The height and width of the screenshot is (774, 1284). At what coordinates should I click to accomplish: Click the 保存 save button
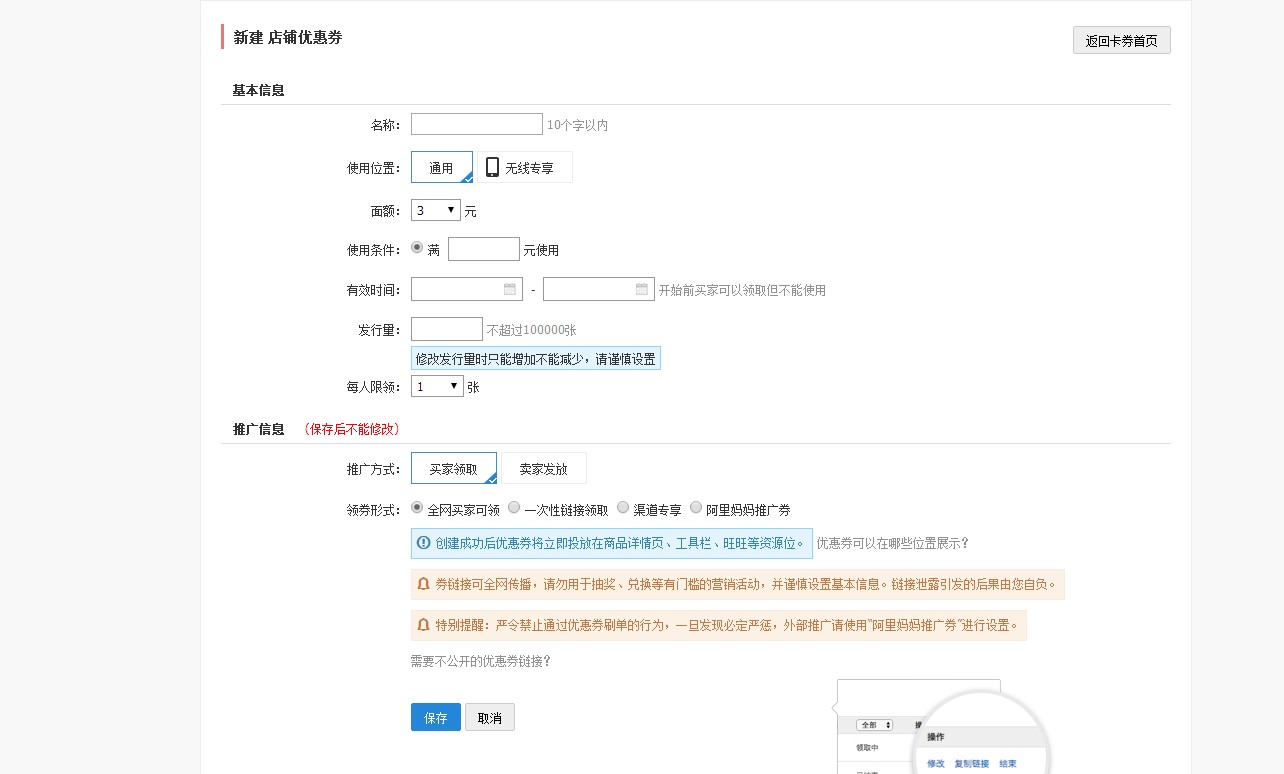click(x=435, y=718)
